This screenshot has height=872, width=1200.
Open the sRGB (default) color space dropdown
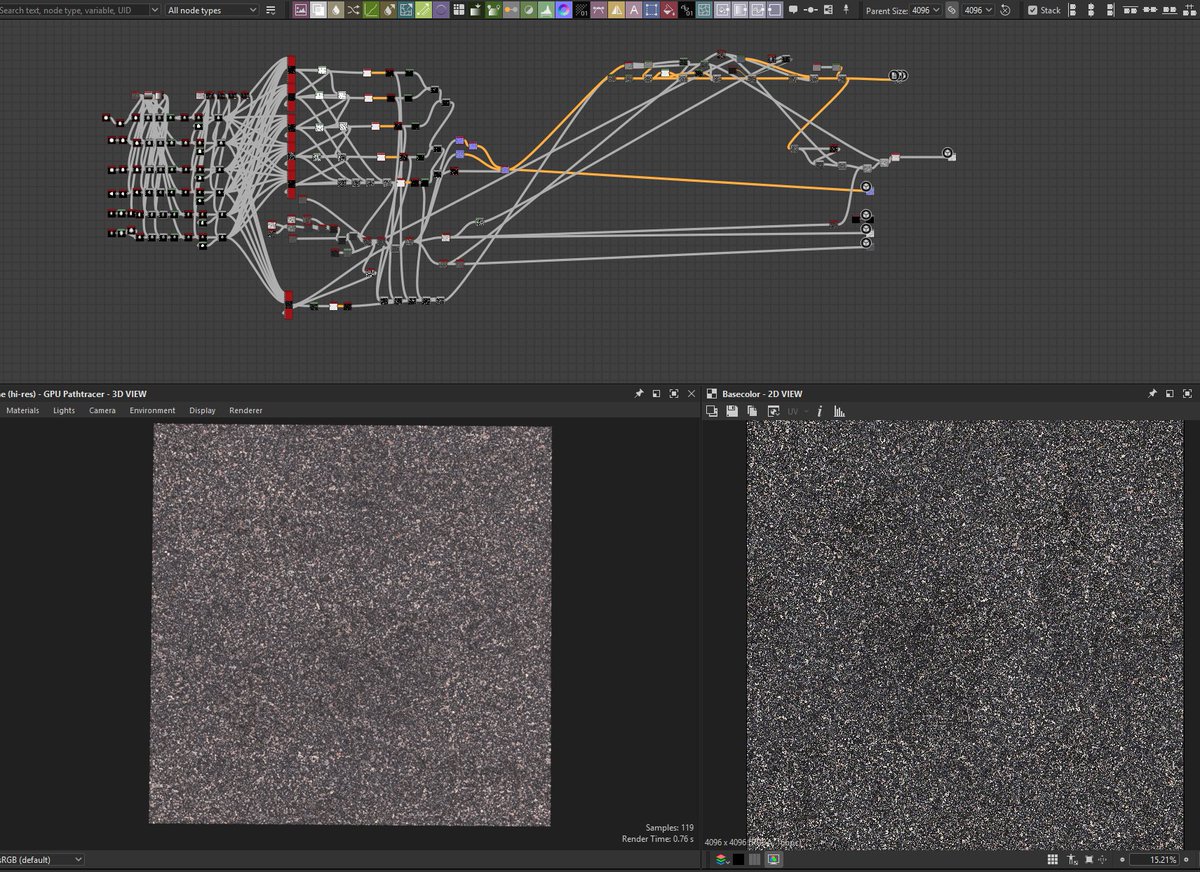pyautogui.click(x=42, y=859)
